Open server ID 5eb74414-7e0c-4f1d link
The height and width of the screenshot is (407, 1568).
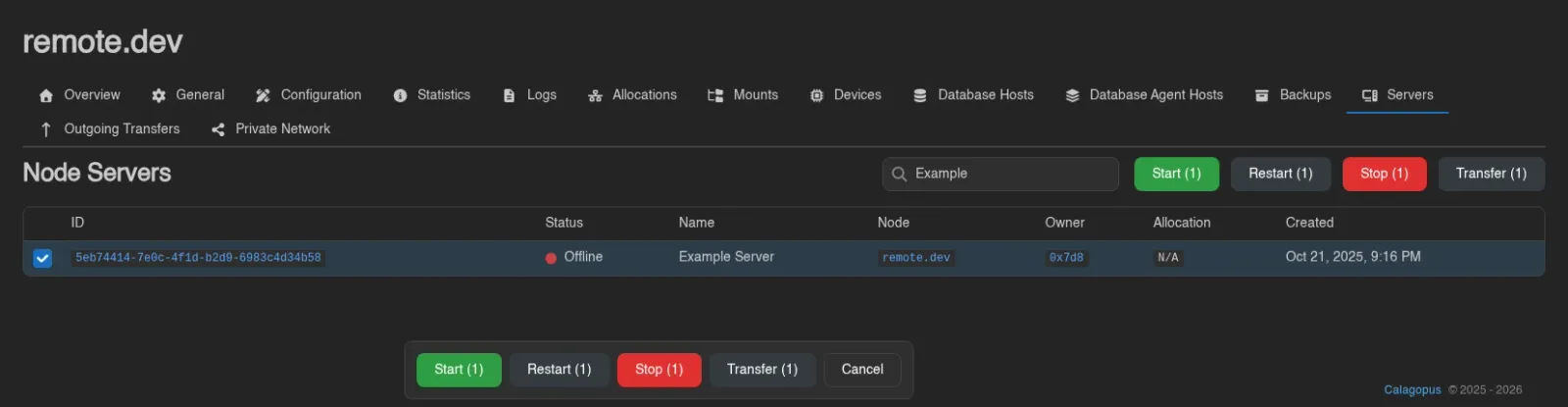(x=198, y=258)
